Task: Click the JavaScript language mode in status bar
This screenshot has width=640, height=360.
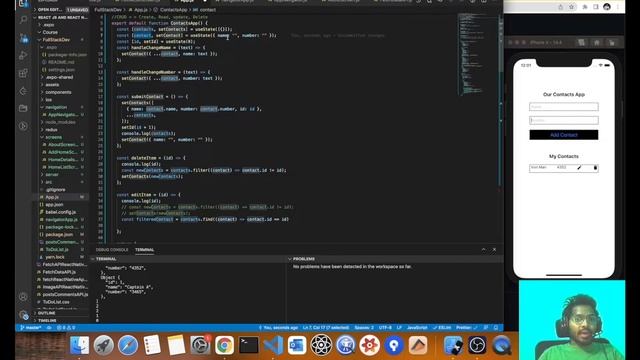Action: [417, 328]
